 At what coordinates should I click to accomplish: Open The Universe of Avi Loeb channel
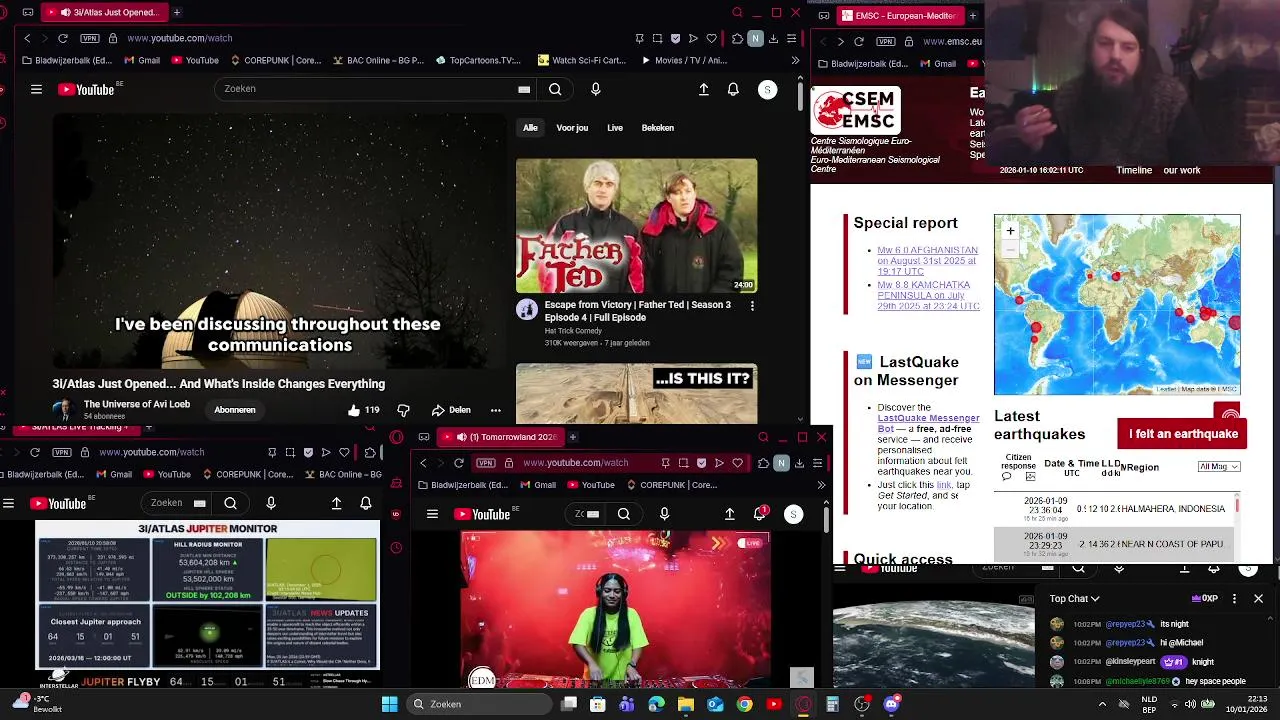(137, 404)
